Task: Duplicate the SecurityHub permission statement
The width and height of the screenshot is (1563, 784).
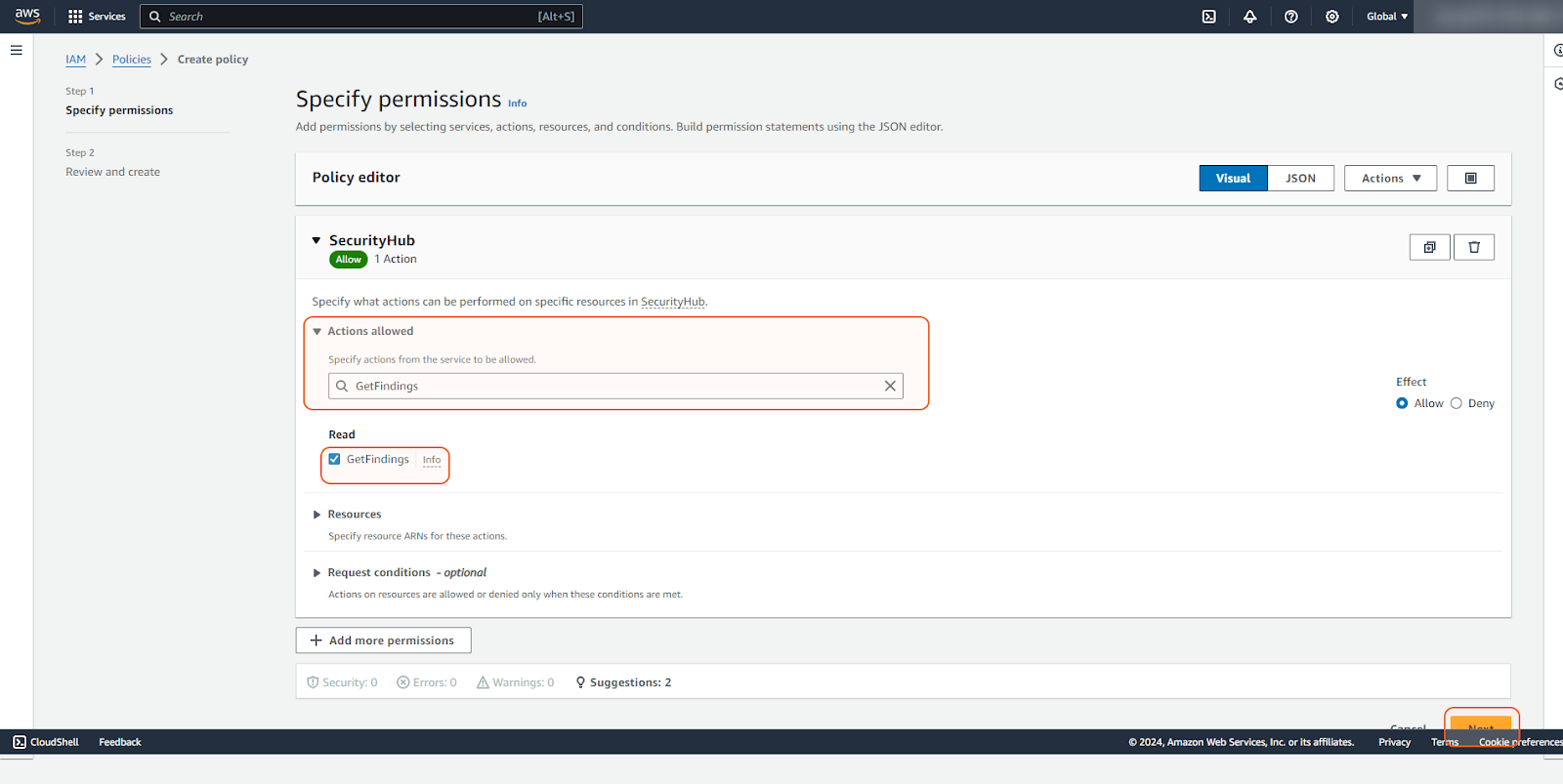Action: point(1429,247)
